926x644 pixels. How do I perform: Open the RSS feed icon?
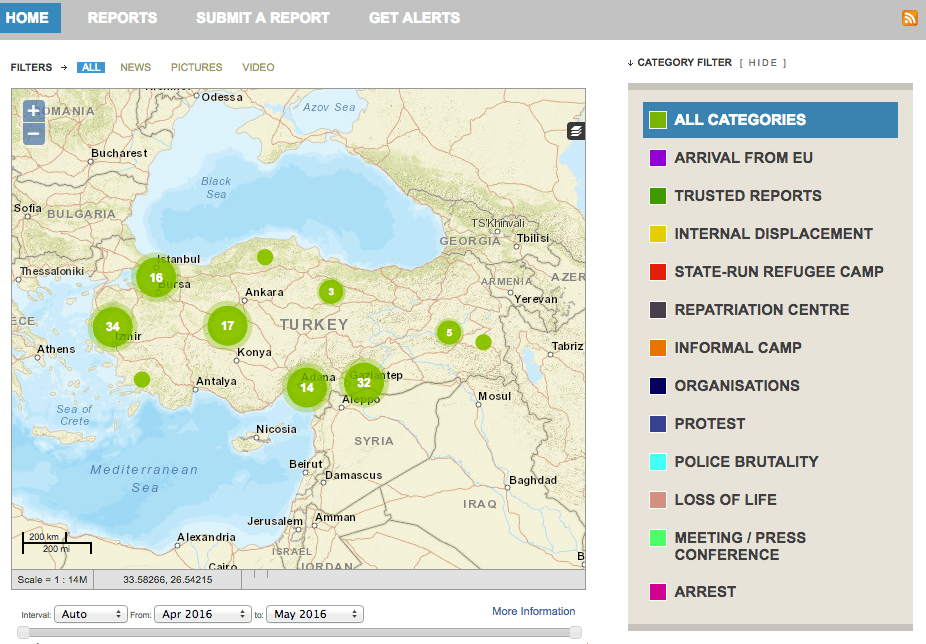coord(910,18)
